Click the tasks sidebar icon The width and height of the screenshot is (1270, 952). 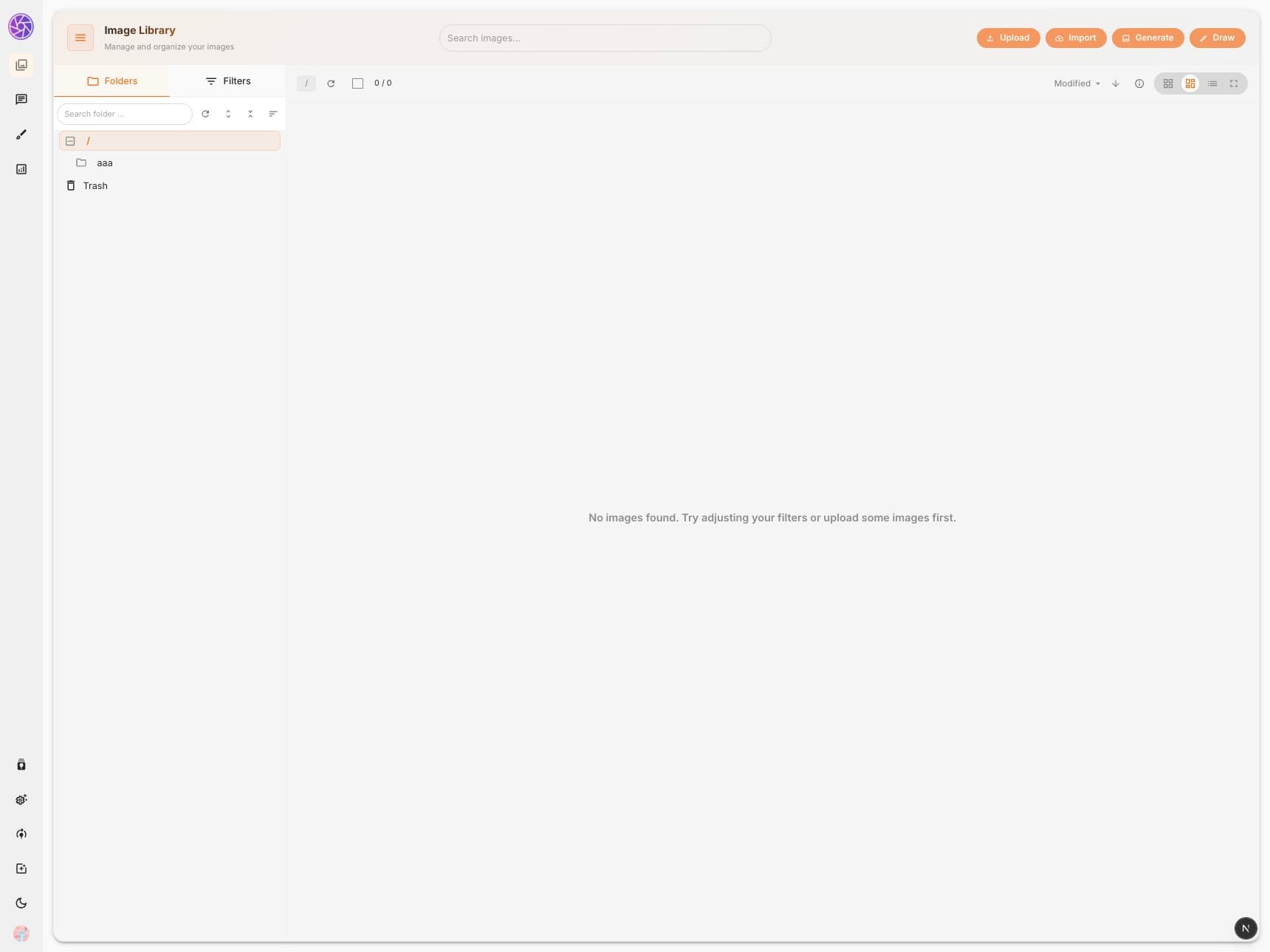(x=21, y=869)
